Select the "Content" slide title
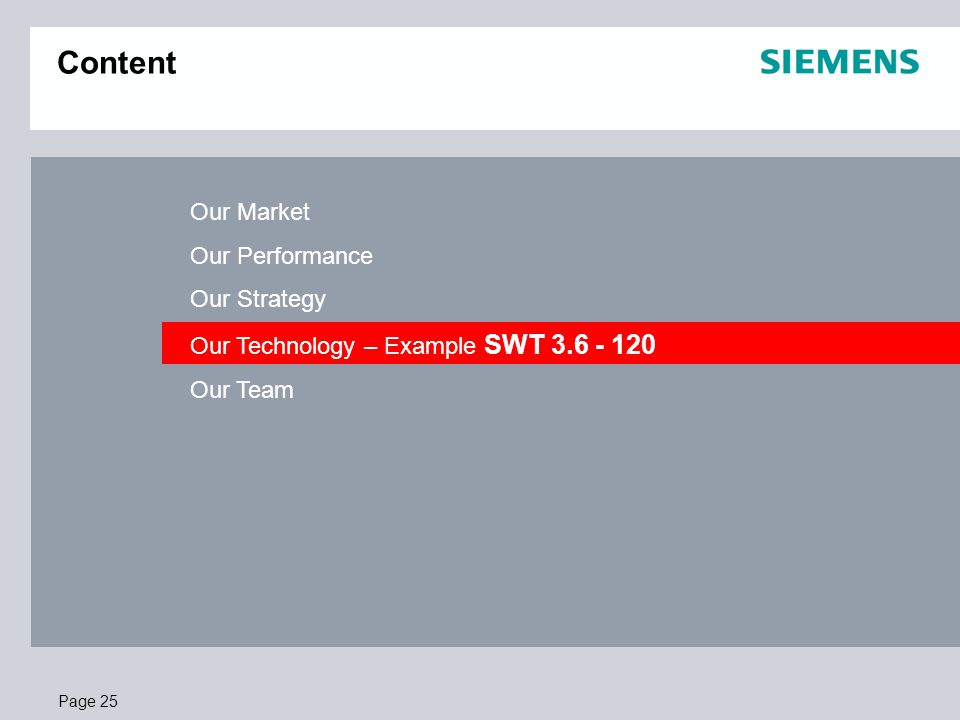Image resolution: width=960 pixels, height=720 pixels. point(117,63)
